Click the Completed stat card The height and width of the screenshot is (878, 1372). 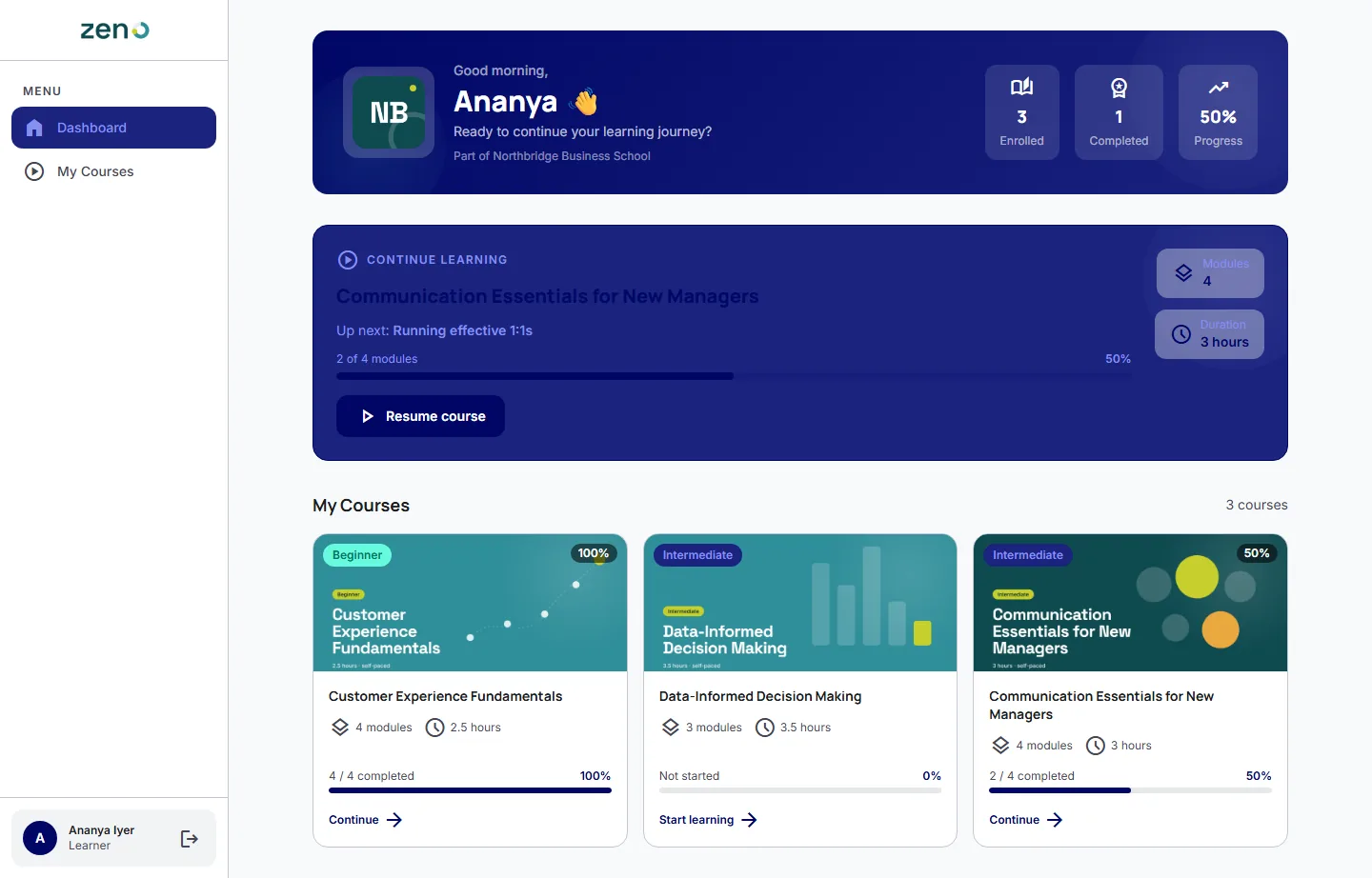point(1119,112)
